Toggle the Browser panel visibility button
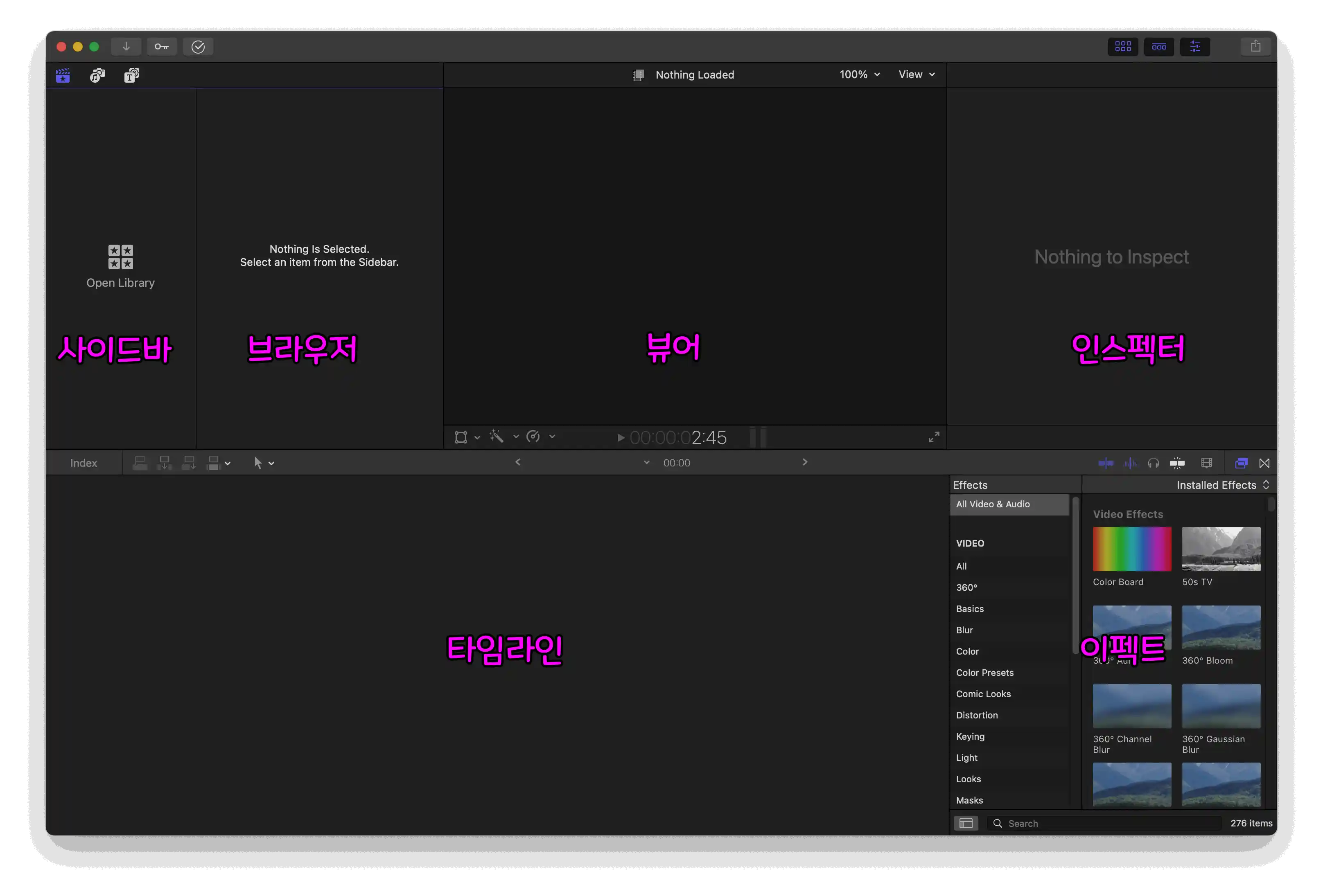This screenshot has height=896, width=1323. [x=1122, y=47]
